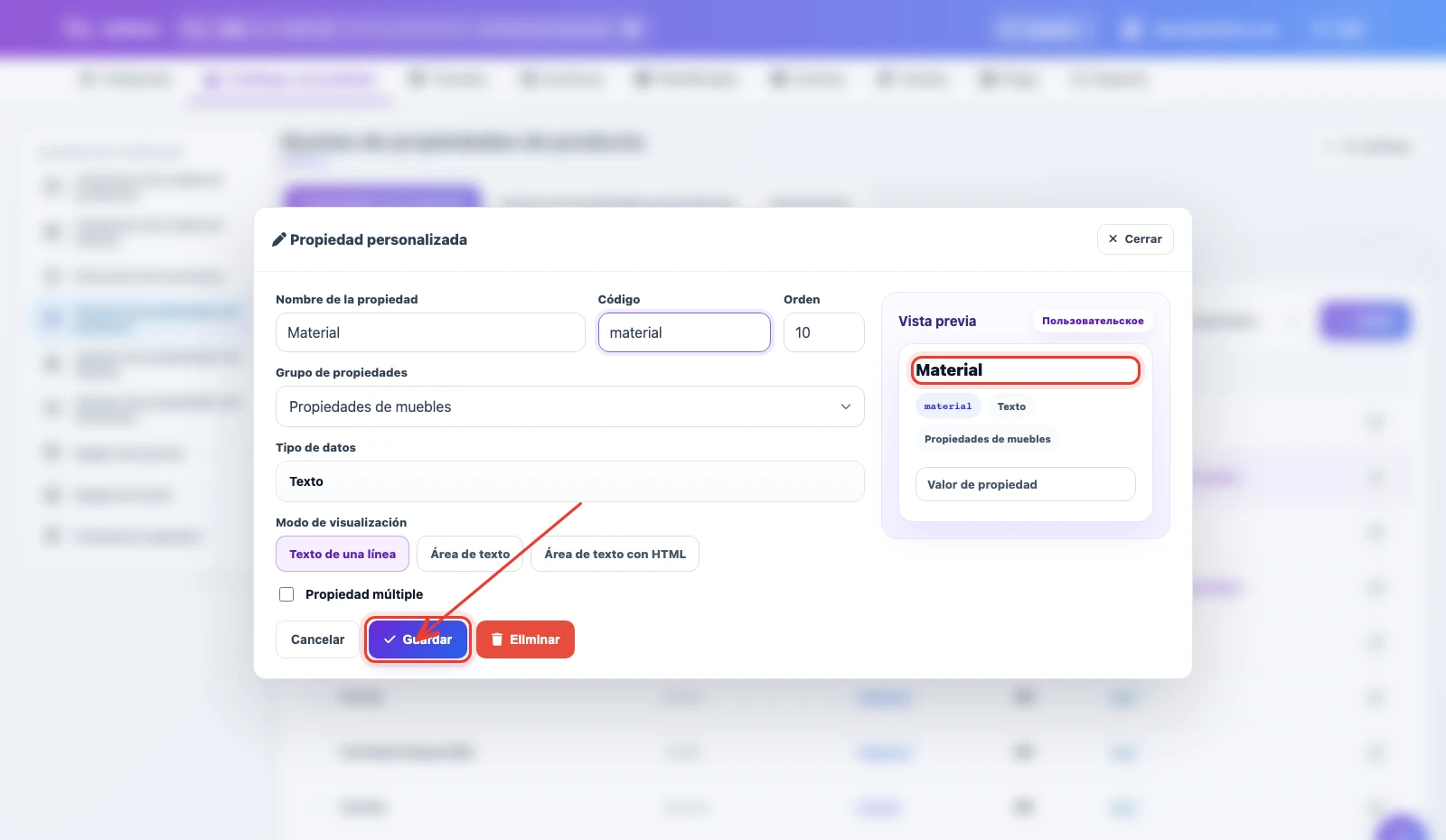Choose Área de texto con HTML mode
This screenshot has width=1446, height=840.
coord(615,554)
